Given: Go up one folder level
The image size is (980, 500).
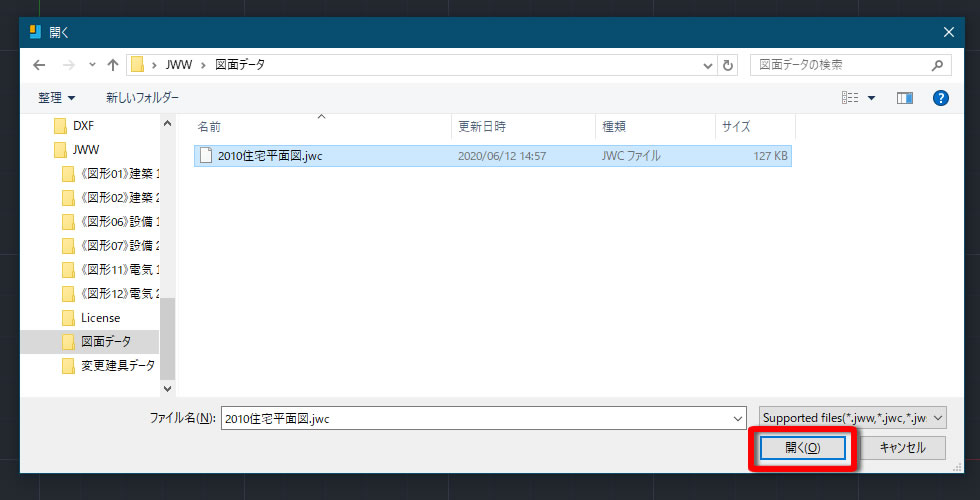Looking at the screenshot, I should (113, 65).
